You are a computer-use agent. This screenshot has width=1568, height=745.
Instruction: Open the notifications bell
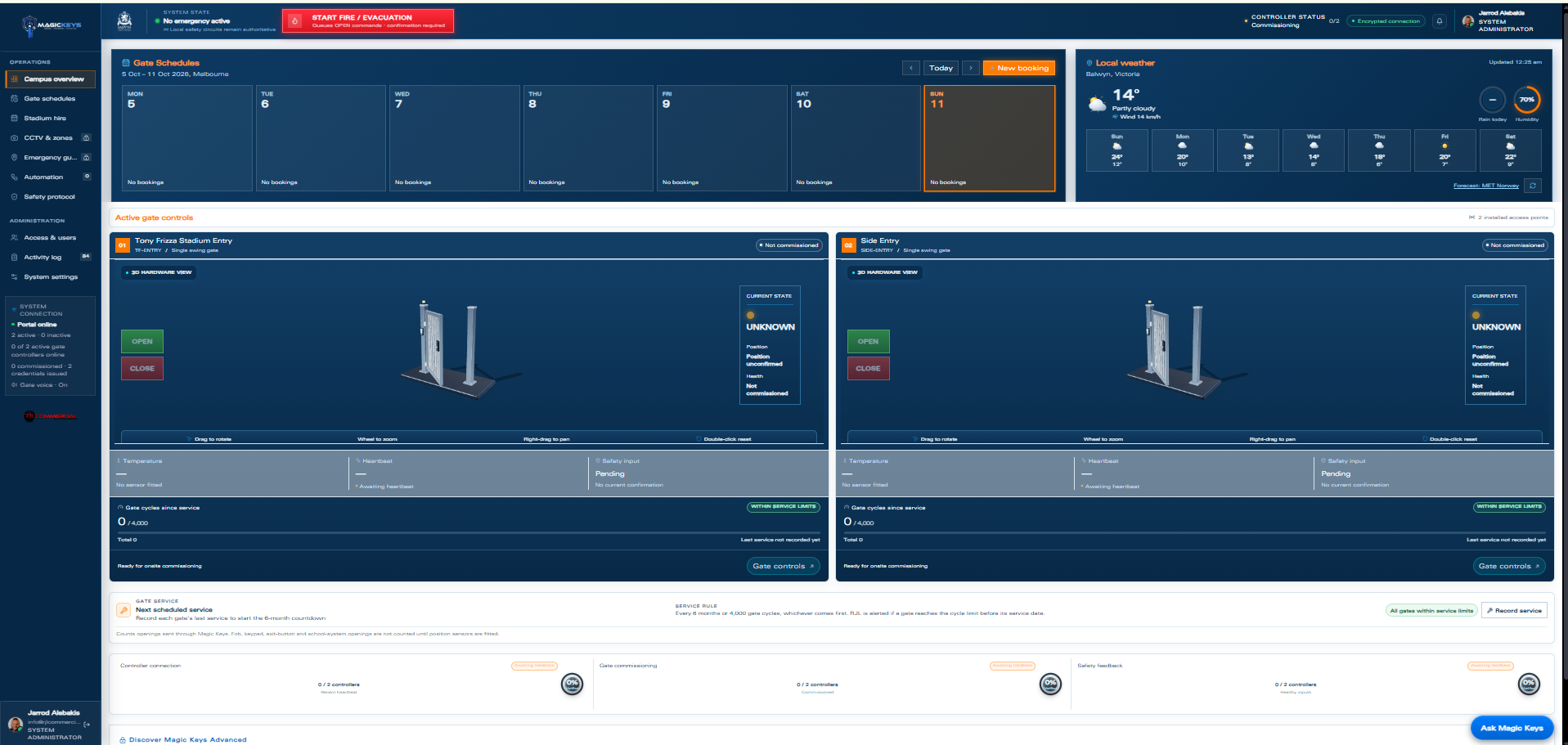(1440, 21)
